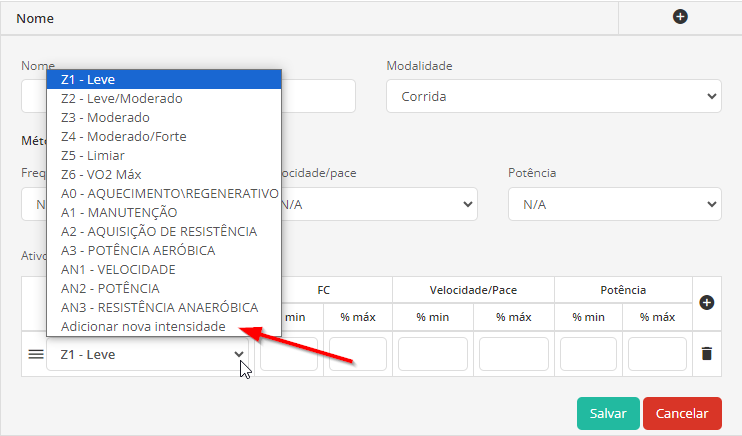This screenshot has width=742, height=436.
Task: Click the Salvar button
Action: pyautogui.click(x=608, y=413)
